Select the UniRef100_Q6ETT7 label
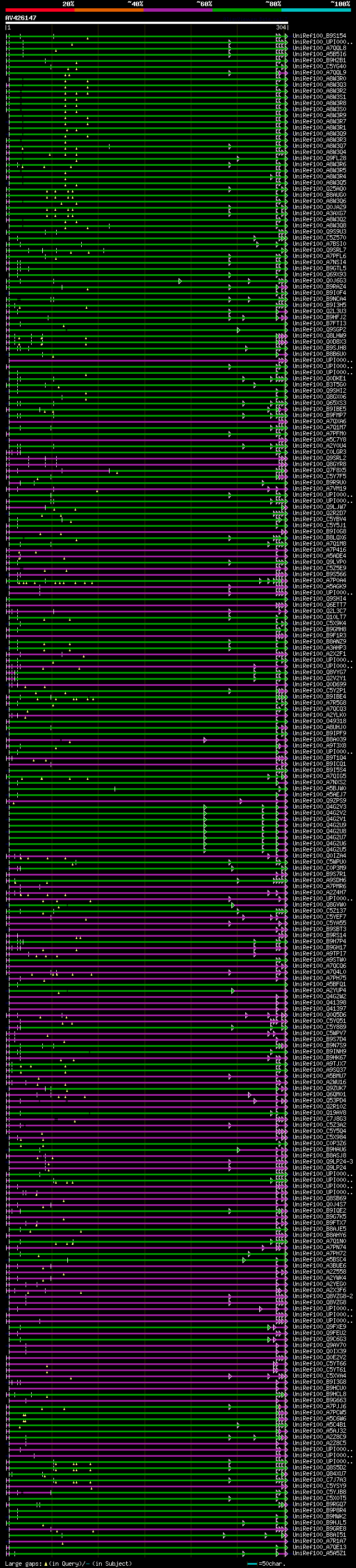Image resolution: width=356 pixels, height=1568 pixels. (x=319, y=605)
